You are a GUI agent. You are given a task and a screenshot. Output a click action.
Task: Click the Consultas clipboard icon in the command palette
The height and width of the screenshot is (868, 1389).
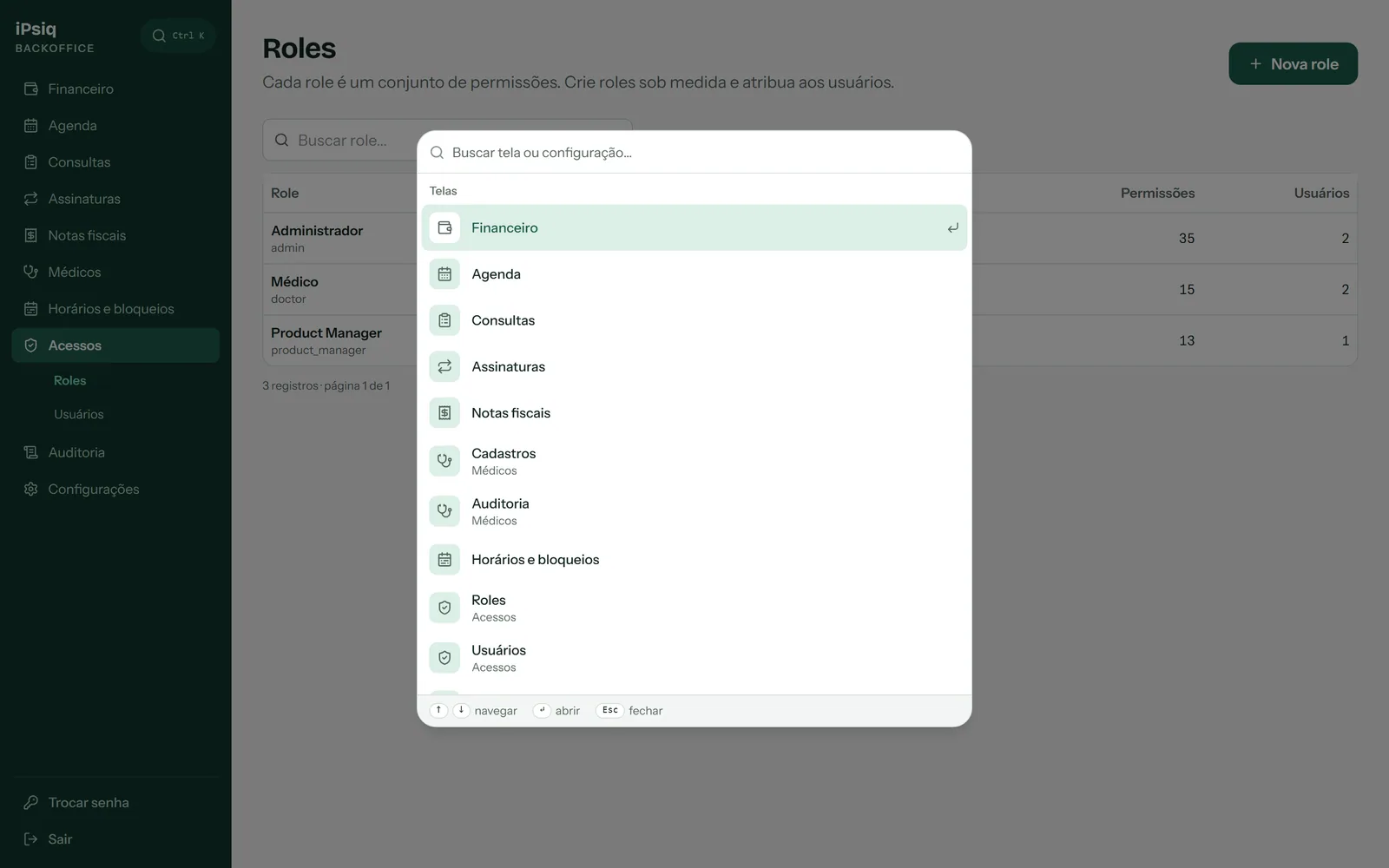444,320
